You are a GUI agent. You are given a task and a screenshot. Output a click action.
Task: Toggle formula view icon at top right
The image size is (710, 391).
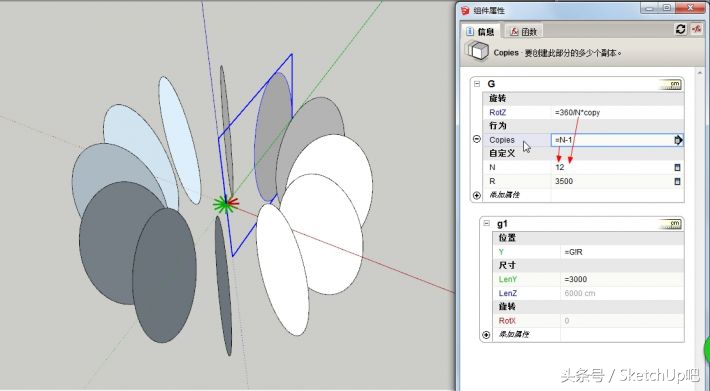pyautogui.click(x=696, y=29)
